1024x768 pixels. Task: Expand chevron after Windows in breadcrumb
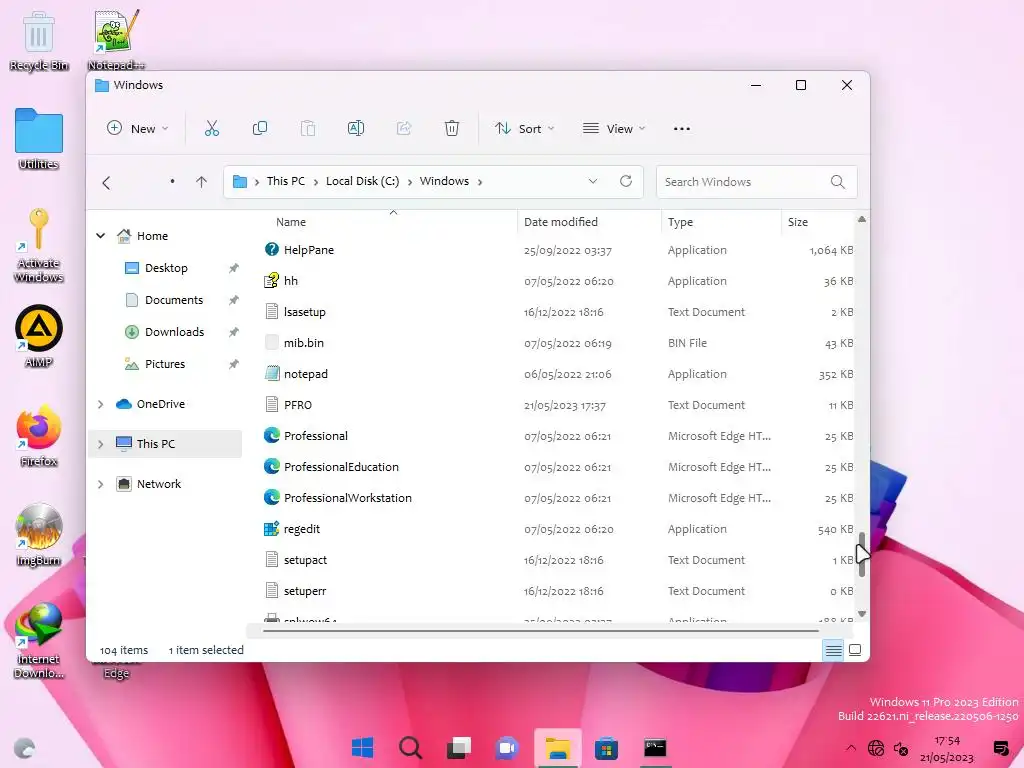pos(479,182)
